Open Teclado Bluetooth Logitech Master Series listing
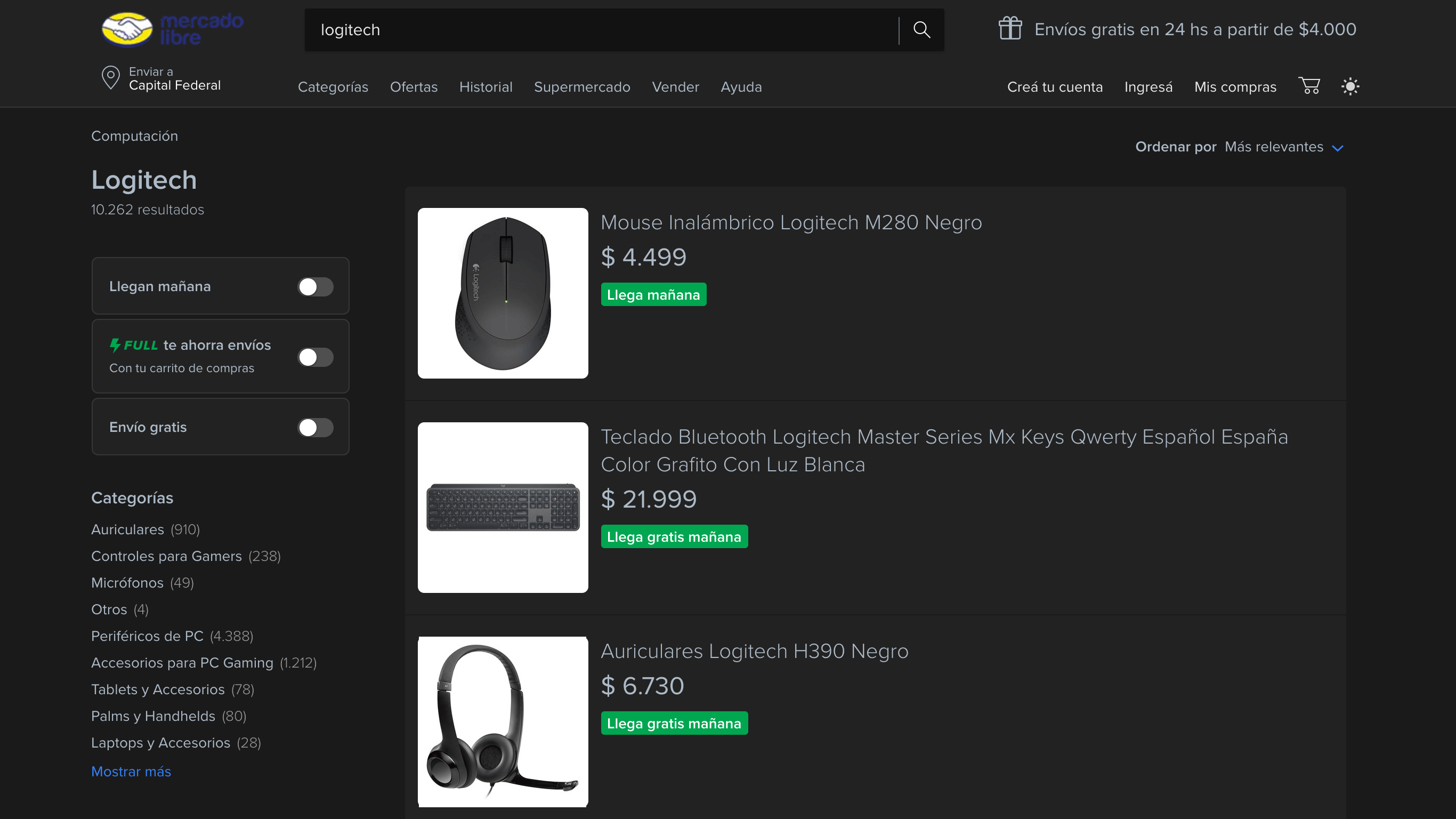Viewport: 1456px width, 819px height. point(944,450)
